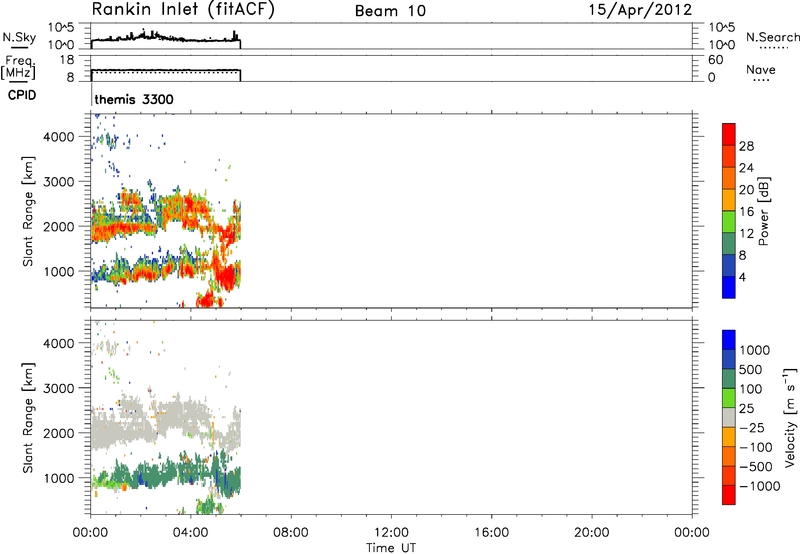Click the dotted frequency line in Freq panel
Viewport: 800px width, 554px height.
165,72
